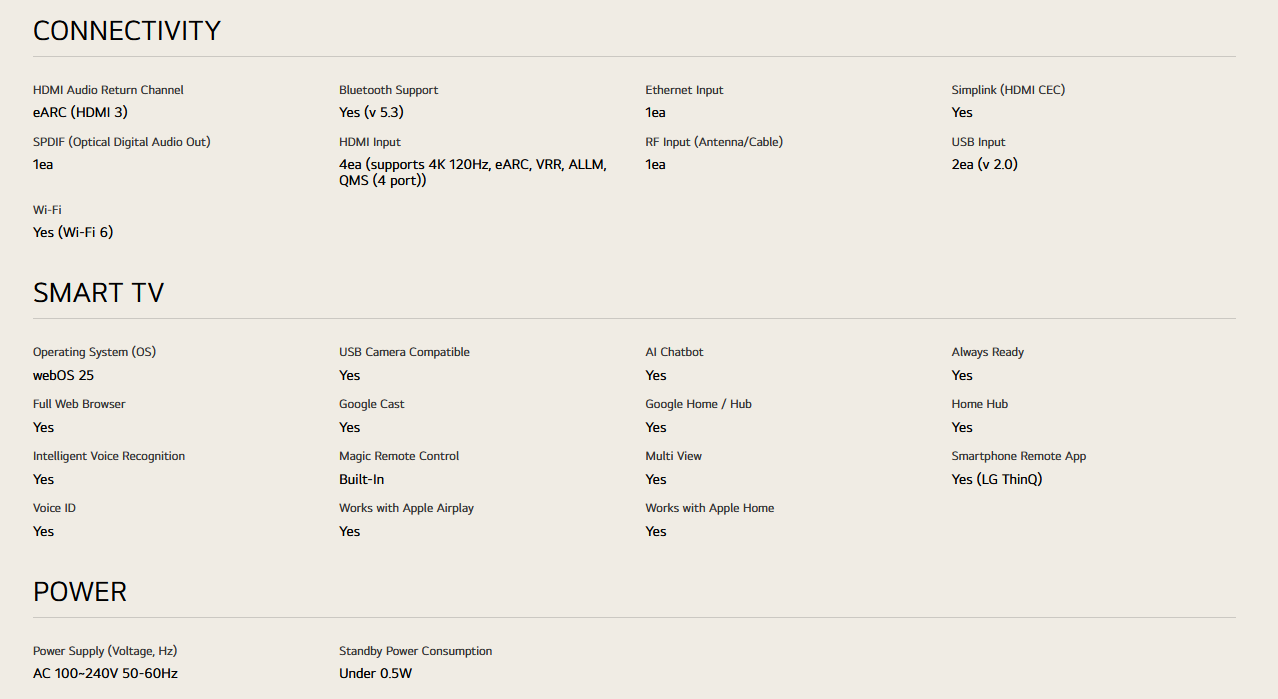
Task: Click the POWER section heading
Action: pos(80,592)
